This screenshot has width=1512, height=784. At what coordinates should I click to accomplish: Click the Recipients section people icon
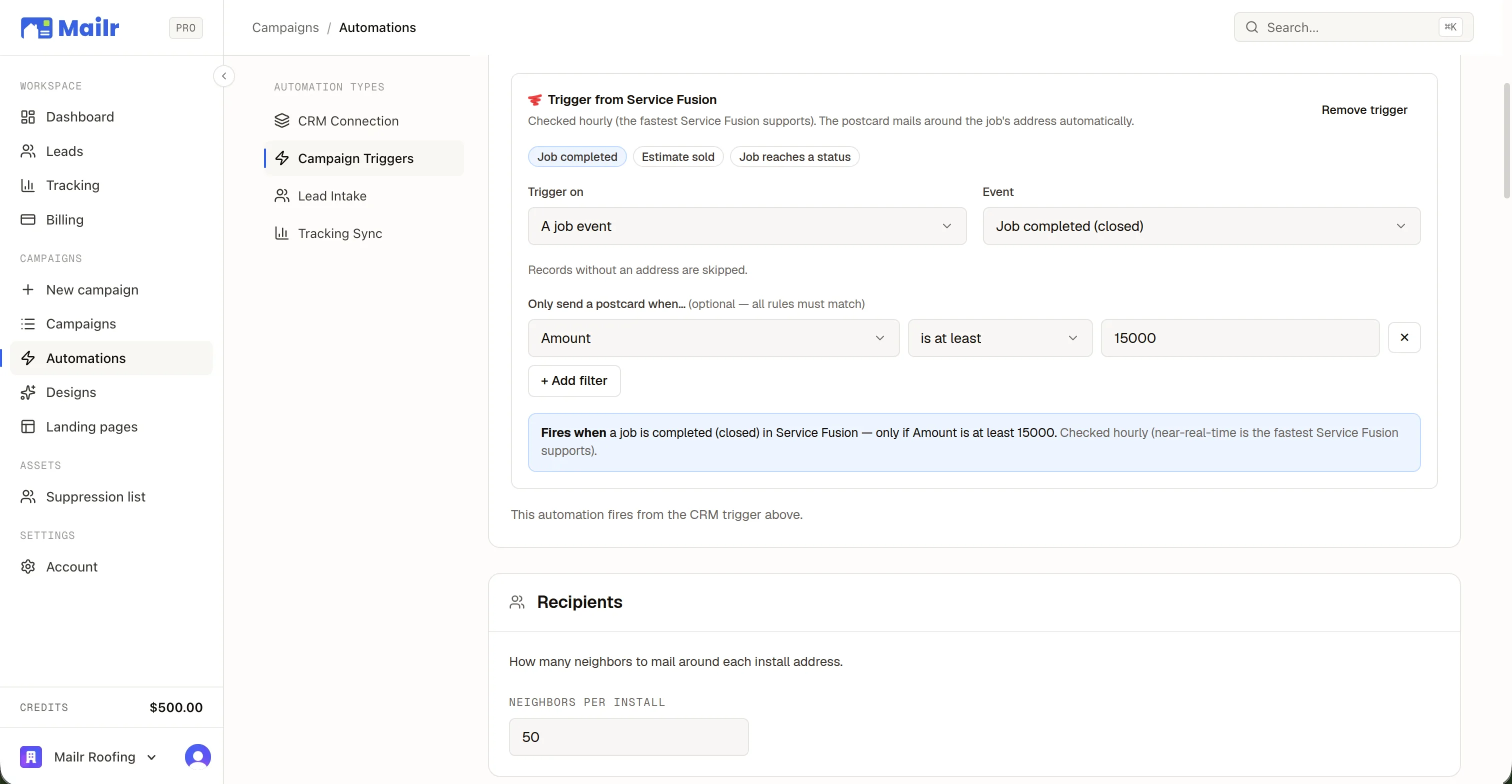tap(517, 602)
